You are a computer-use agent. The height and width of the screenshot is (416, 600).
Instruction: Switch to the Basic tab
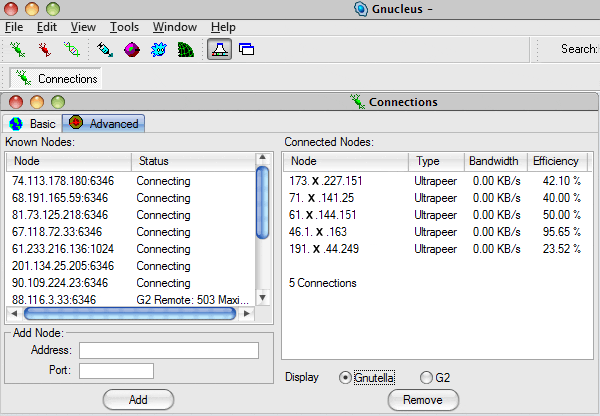coord(33,124)
